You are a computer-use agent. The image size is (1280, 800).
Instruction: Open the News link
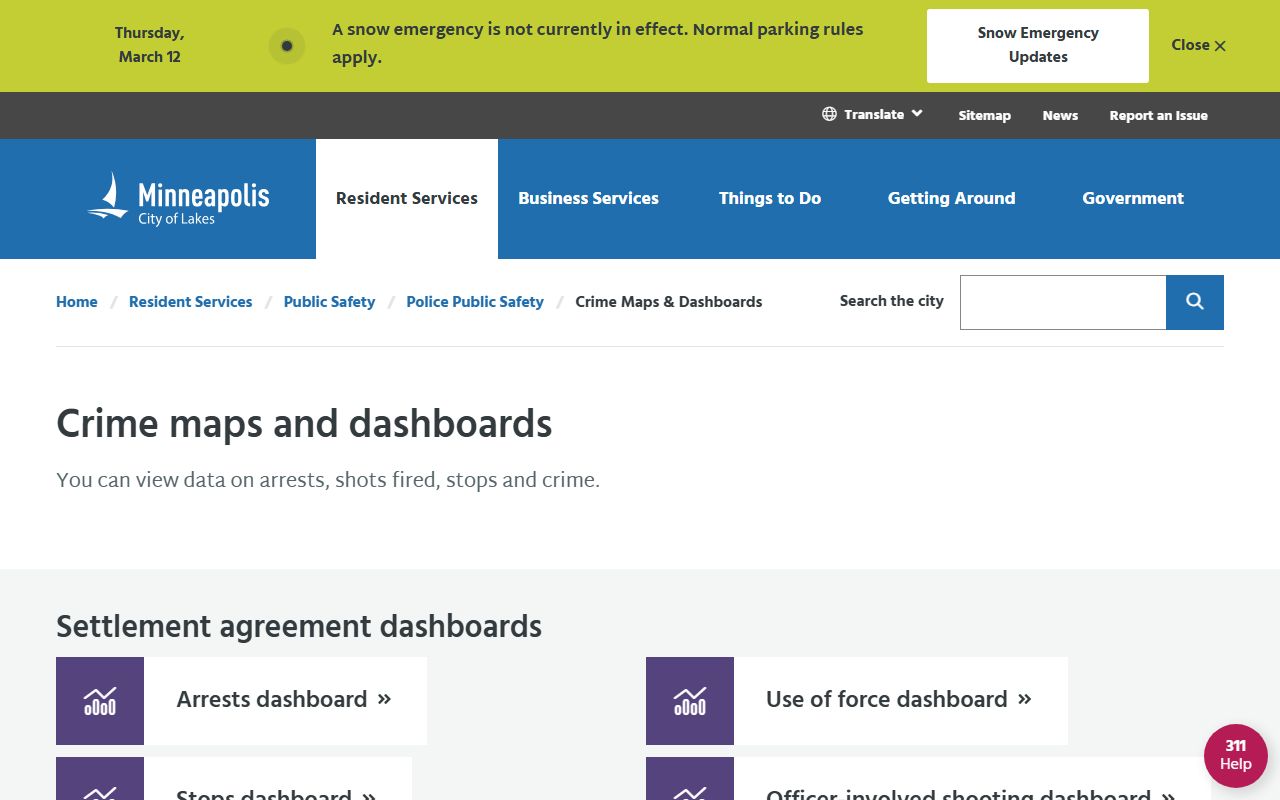tap(1060, 115)
